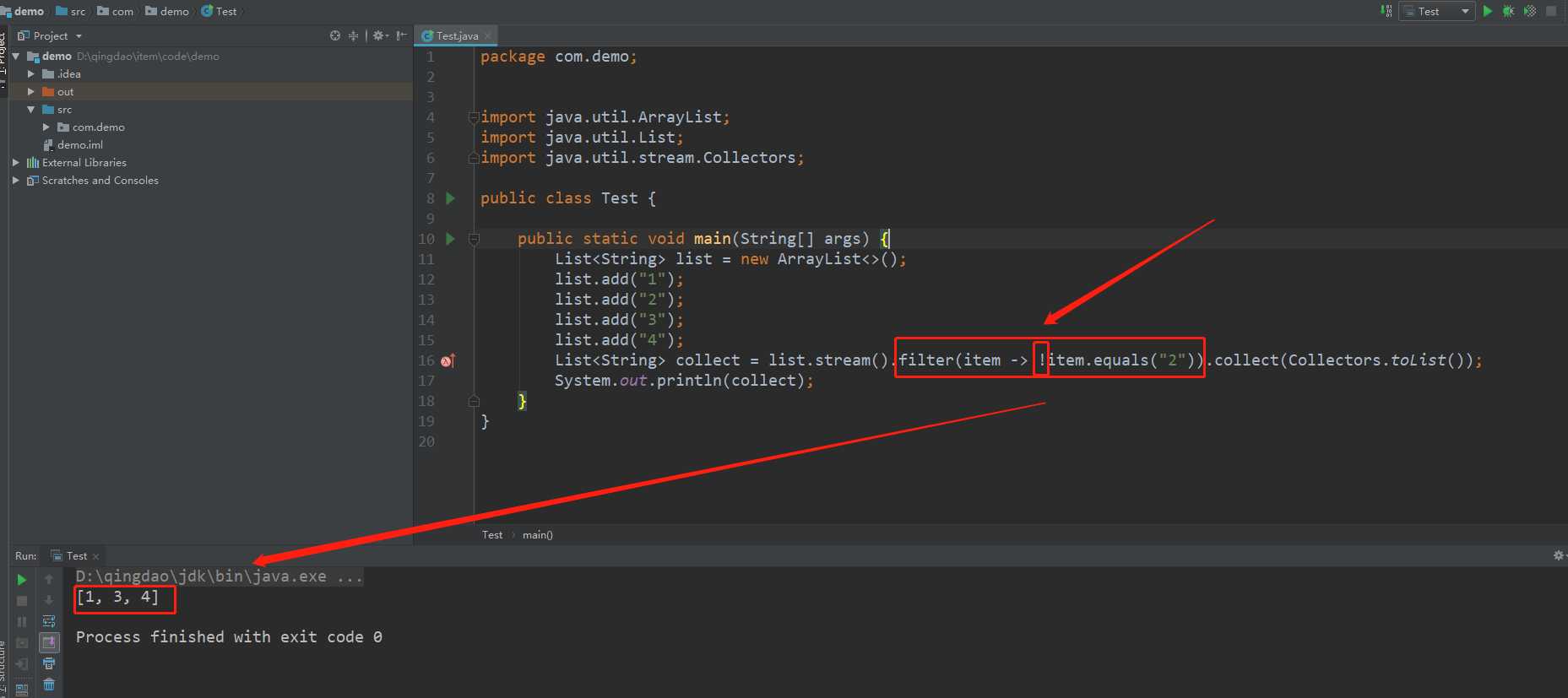Close the Test.java editor tab
Screen dimensions: 1568x698
pyautogui.click(x=488, y=35)
